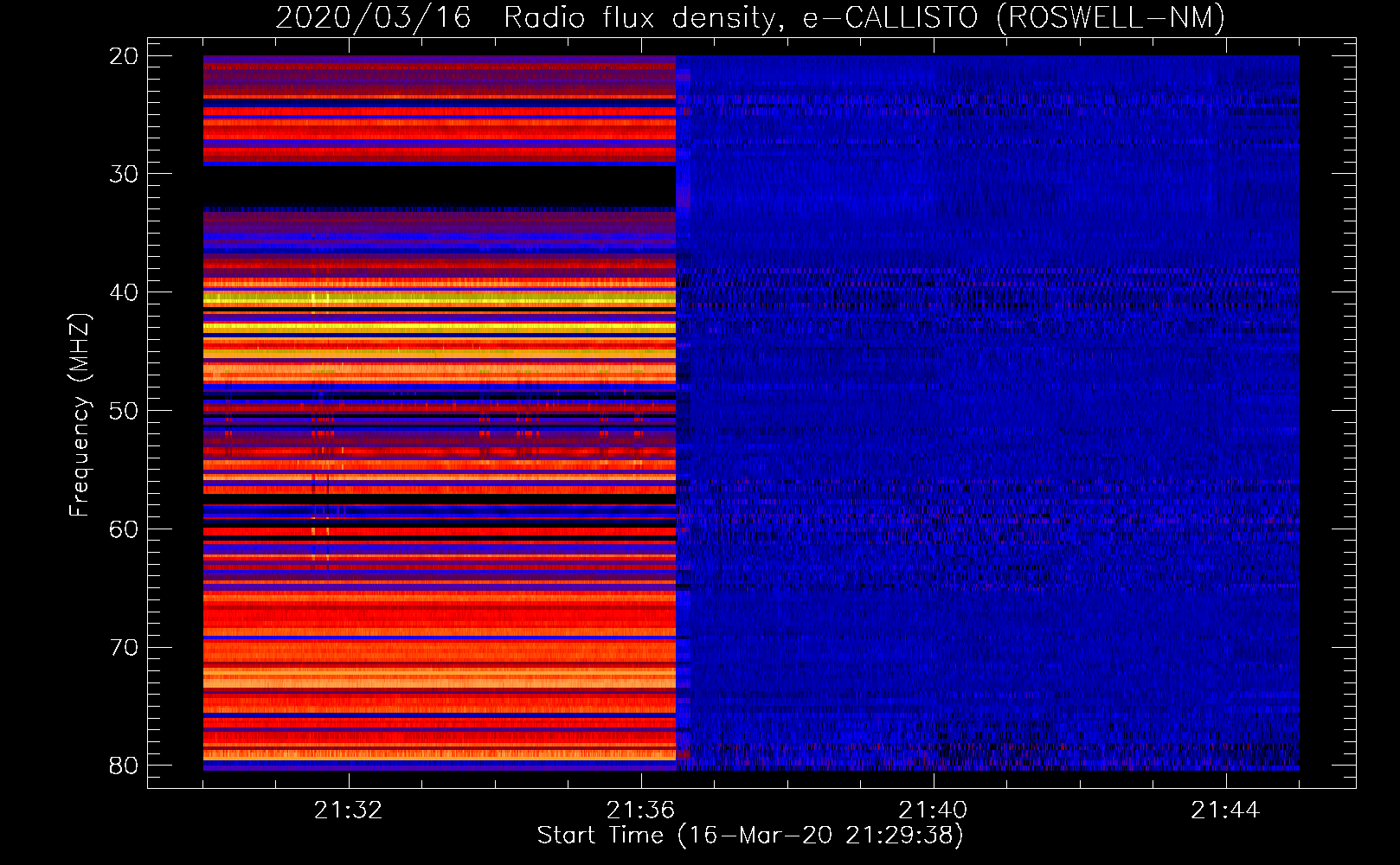Click the 'Start Time (16-Mar-20 21:29:38)' label
The height and width of the screenshot is (865, 1400).
pyautogui.click(x=750, y=836)
